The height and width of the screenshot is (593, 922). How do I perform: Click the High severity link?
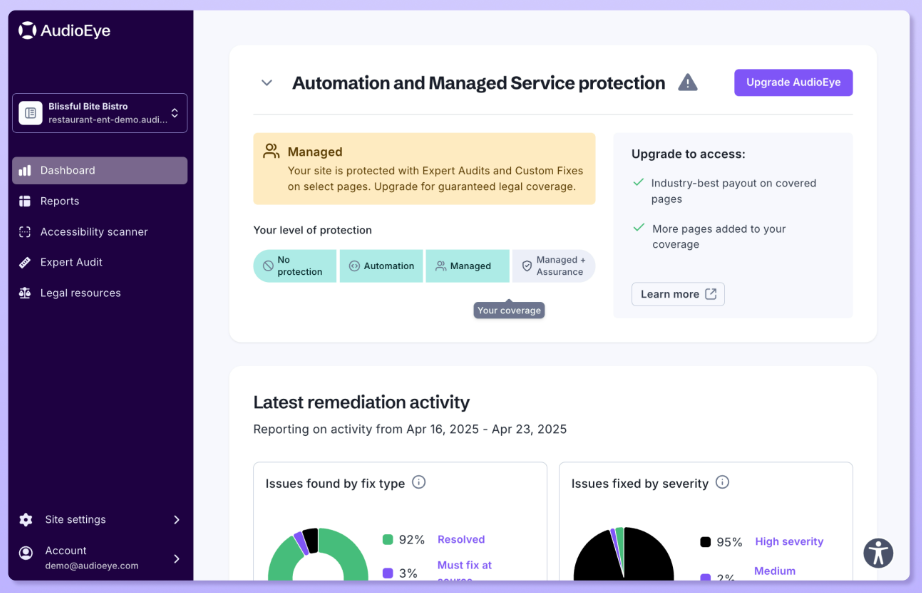click(x=789, y=542)
